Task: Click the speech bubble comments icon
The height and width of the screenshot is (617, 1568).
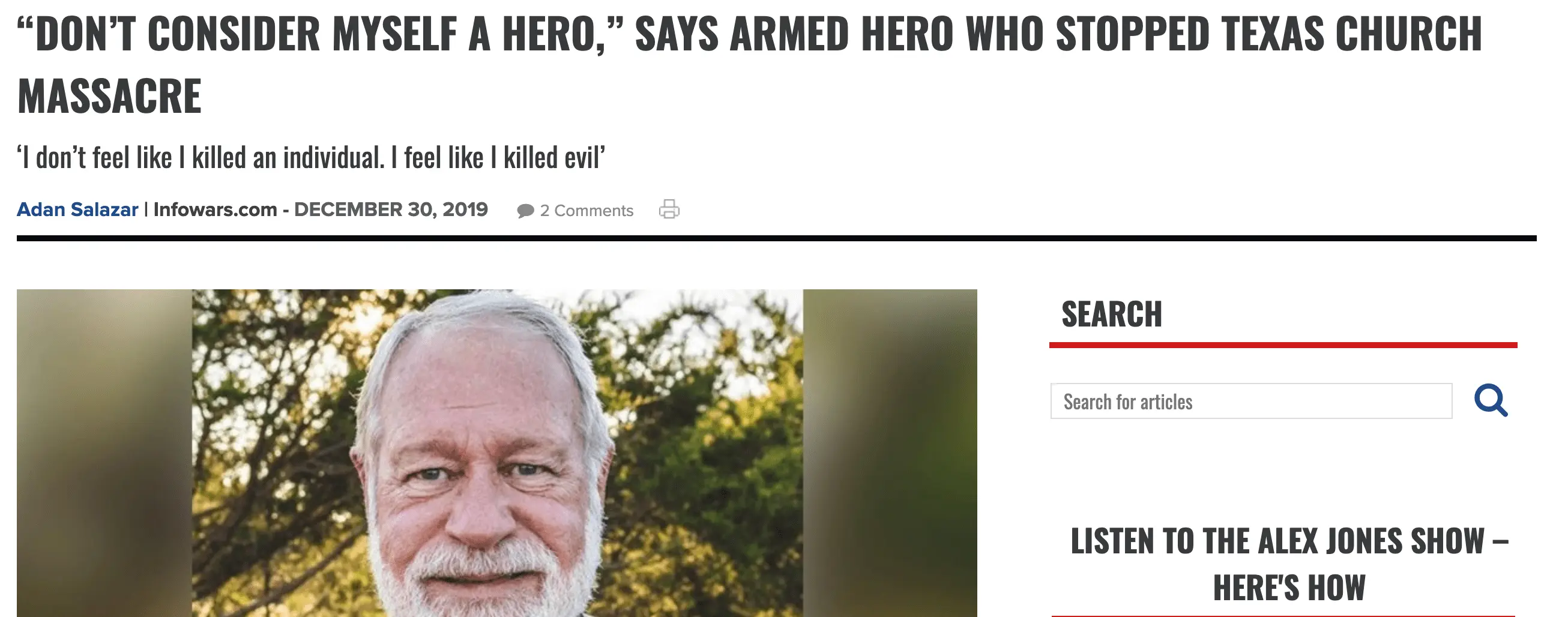Action: [525, 211]
